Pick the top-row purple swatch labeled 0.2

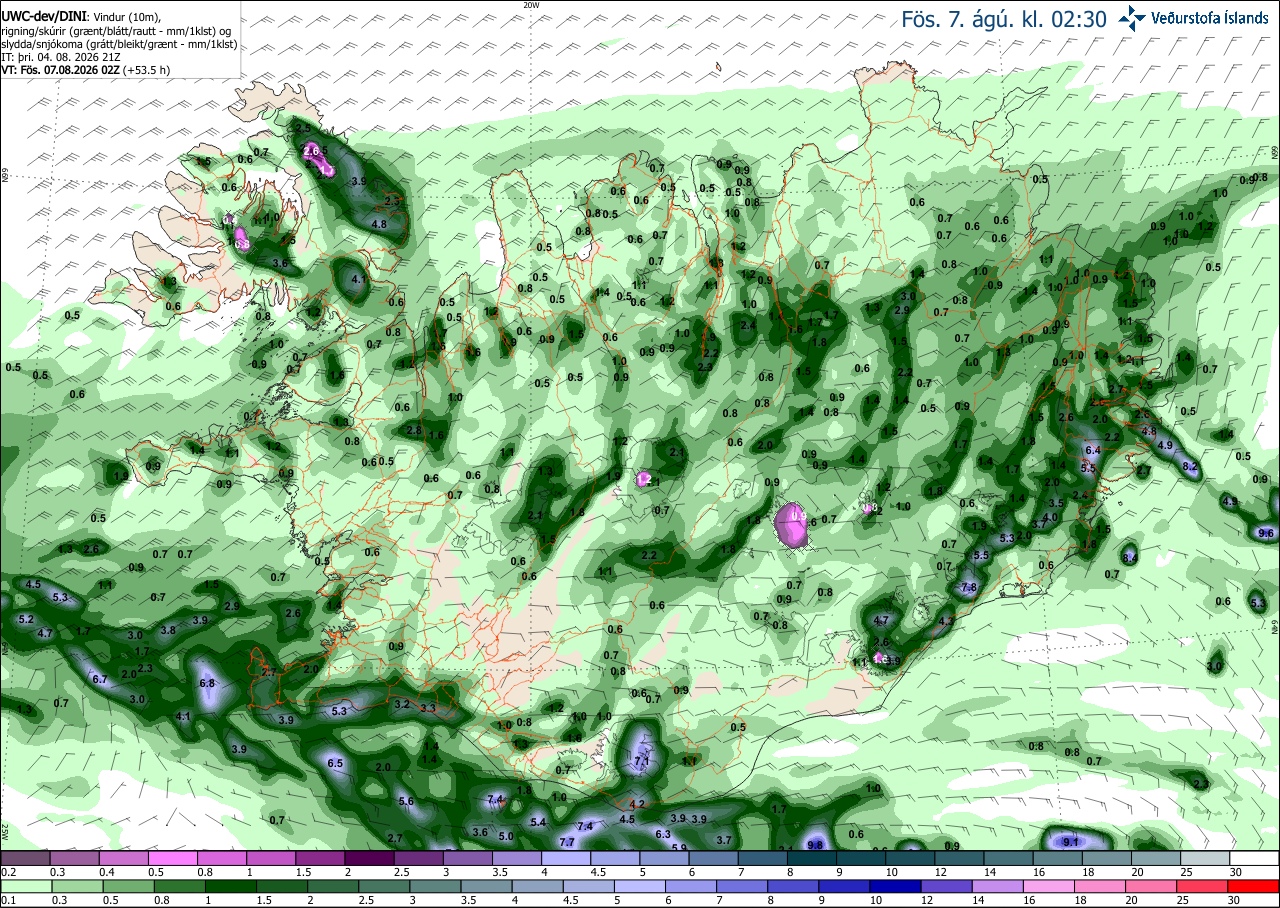[x=25, y=858]
